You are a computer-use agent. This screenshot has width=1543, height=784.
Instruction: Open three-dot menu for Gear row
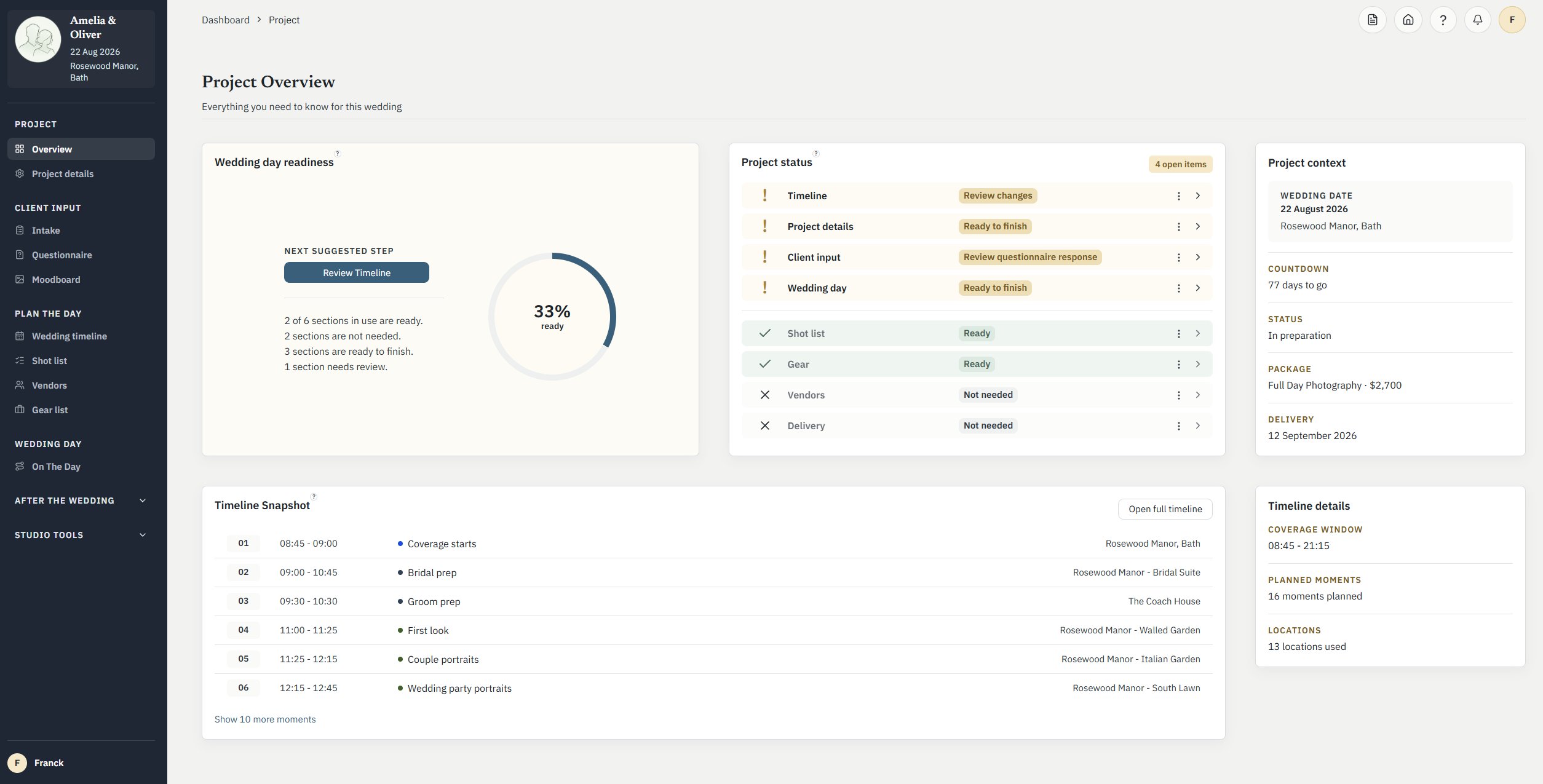pyautogui.click(x=1178, y=364)
